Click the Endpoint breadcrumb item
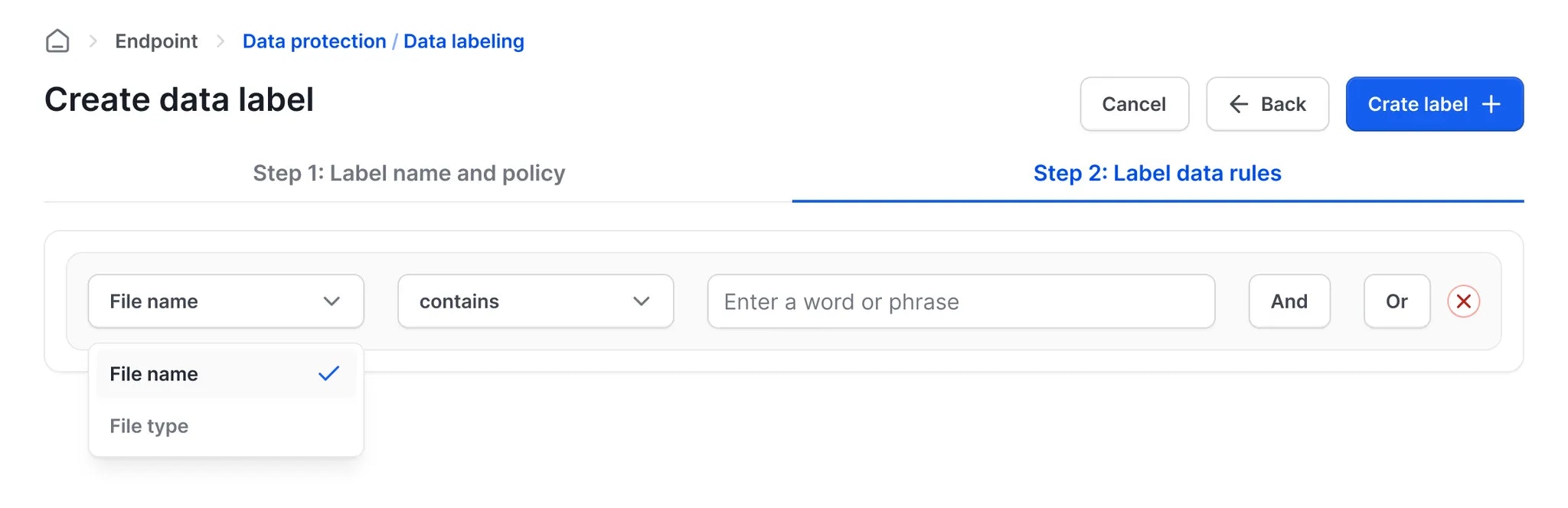This screenshot has width=1568, height=508. point(155,41)
